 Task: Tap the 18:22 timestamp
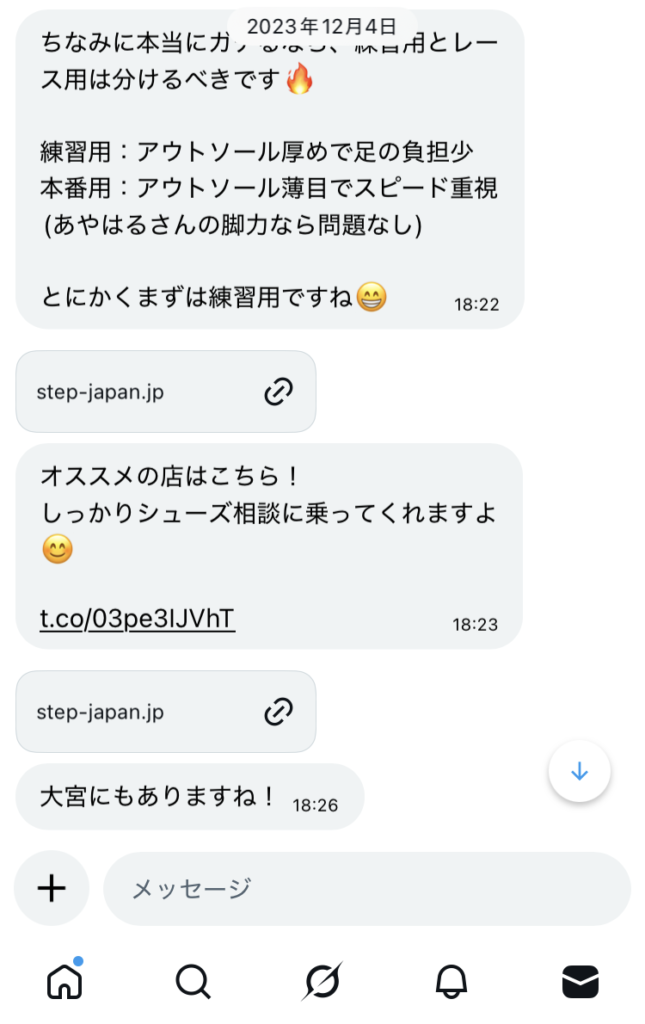[476, 304]
